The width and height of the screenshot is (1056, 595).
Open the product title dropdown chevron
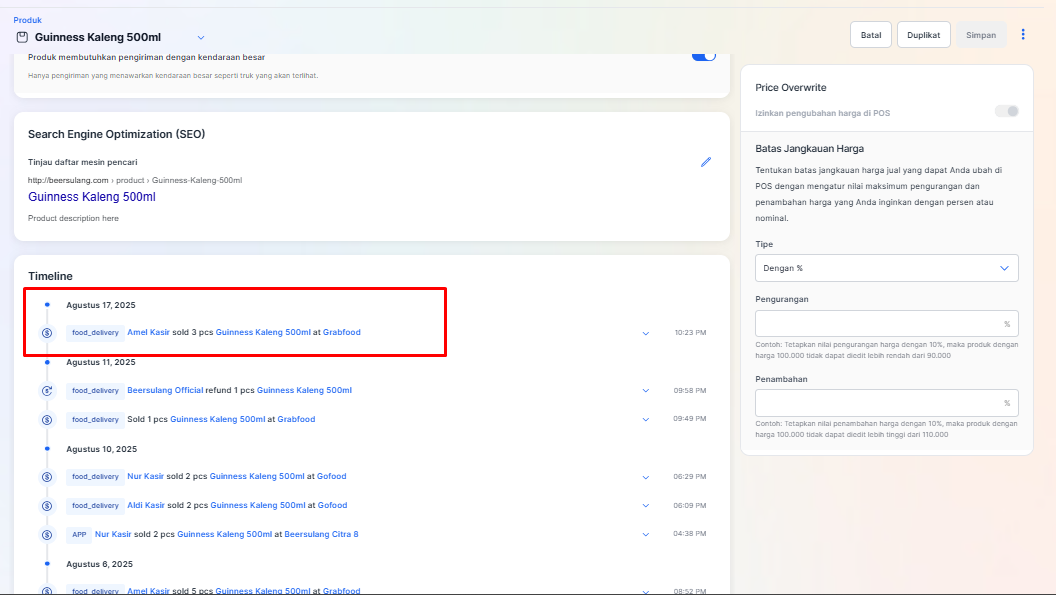(201, 38)
